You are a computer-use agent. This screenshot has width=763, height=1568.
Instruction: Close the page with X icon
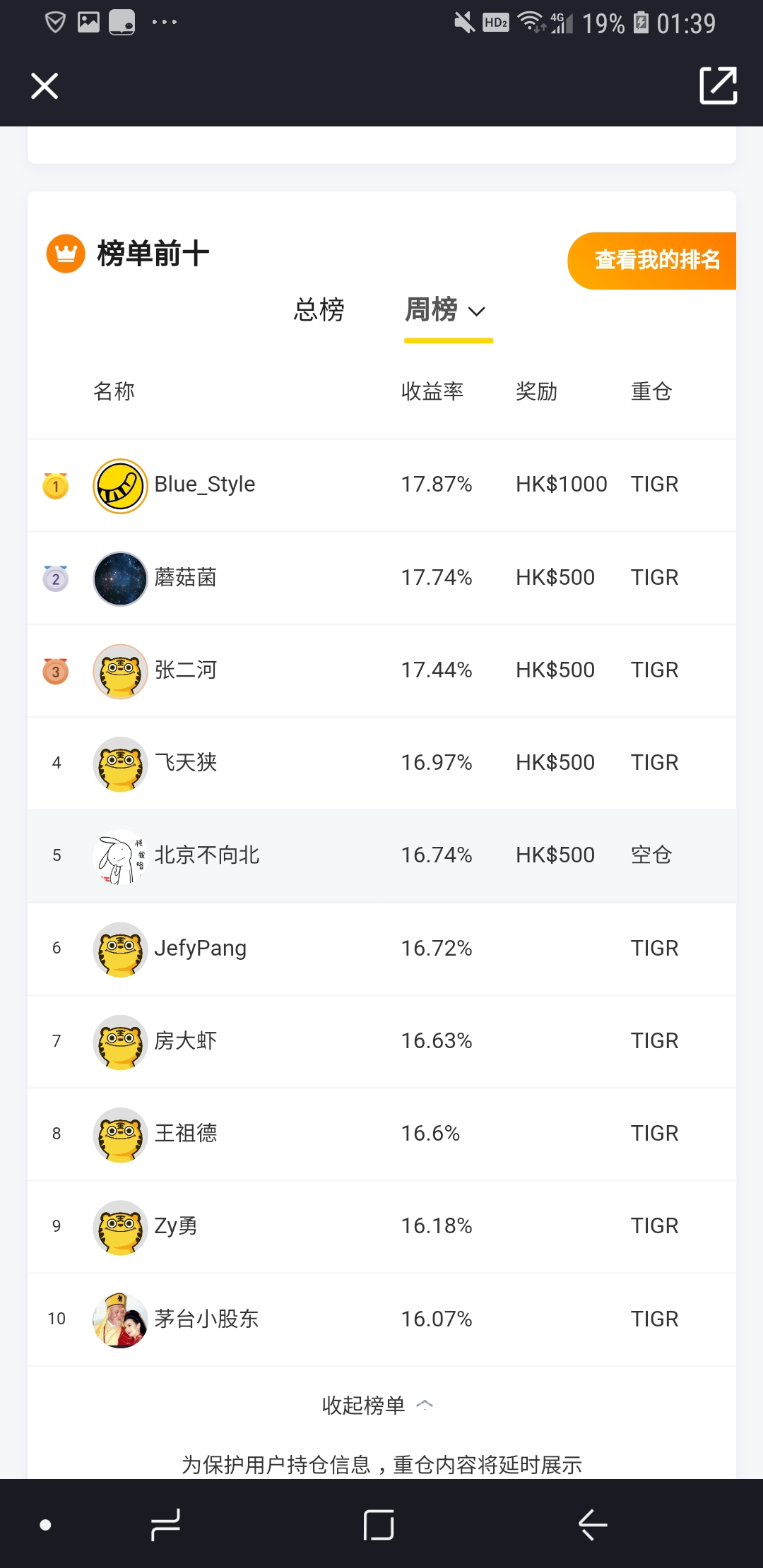45,86
